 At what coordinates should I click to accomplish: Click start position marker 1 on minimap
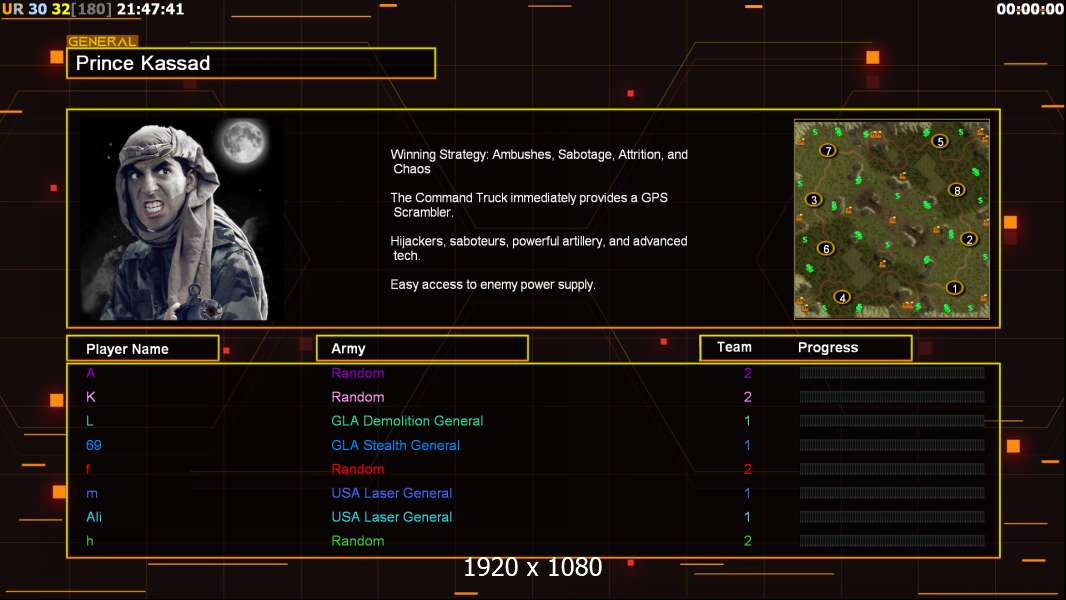955,288
